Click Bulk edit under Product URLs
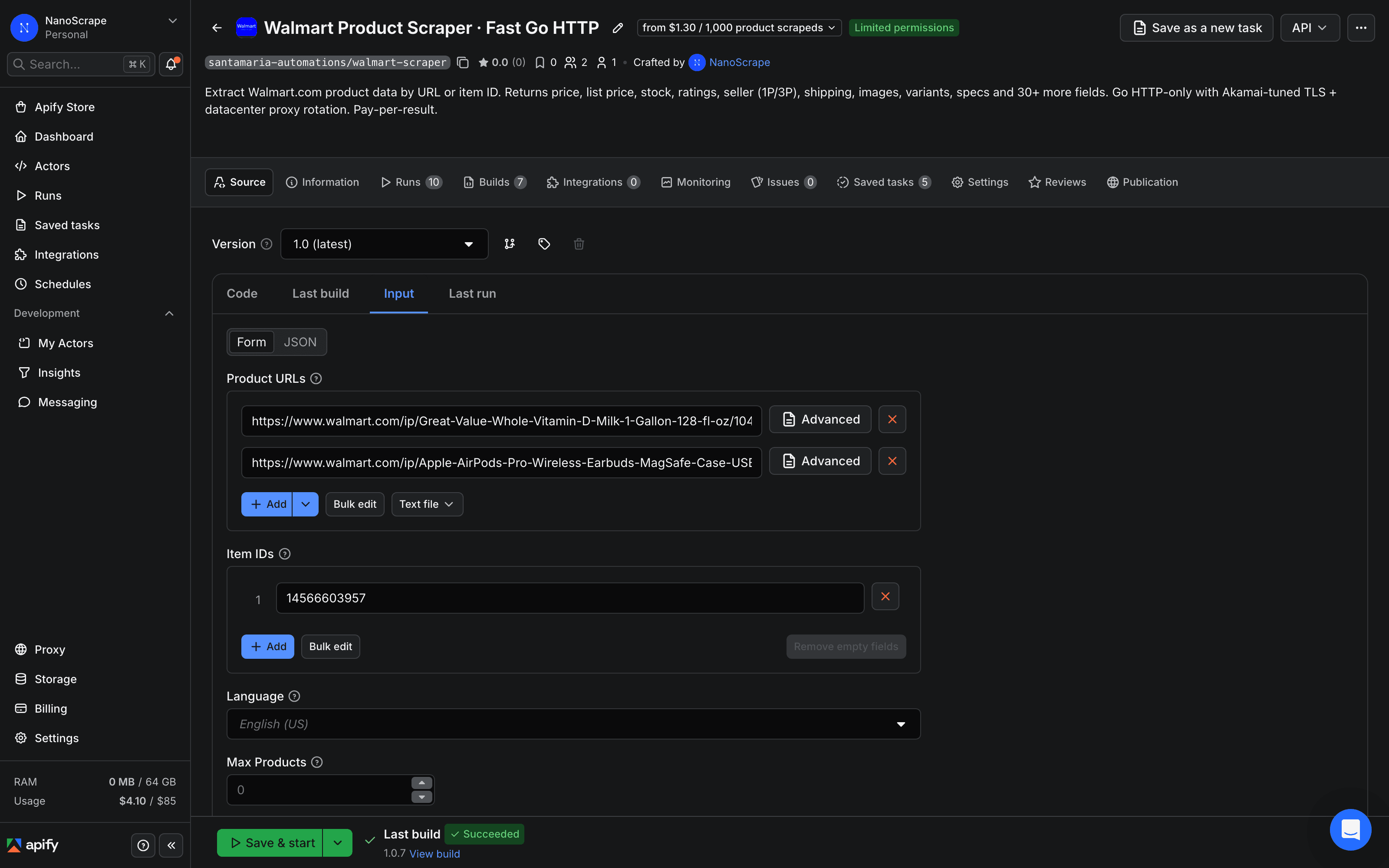 (x=355, y=504)
